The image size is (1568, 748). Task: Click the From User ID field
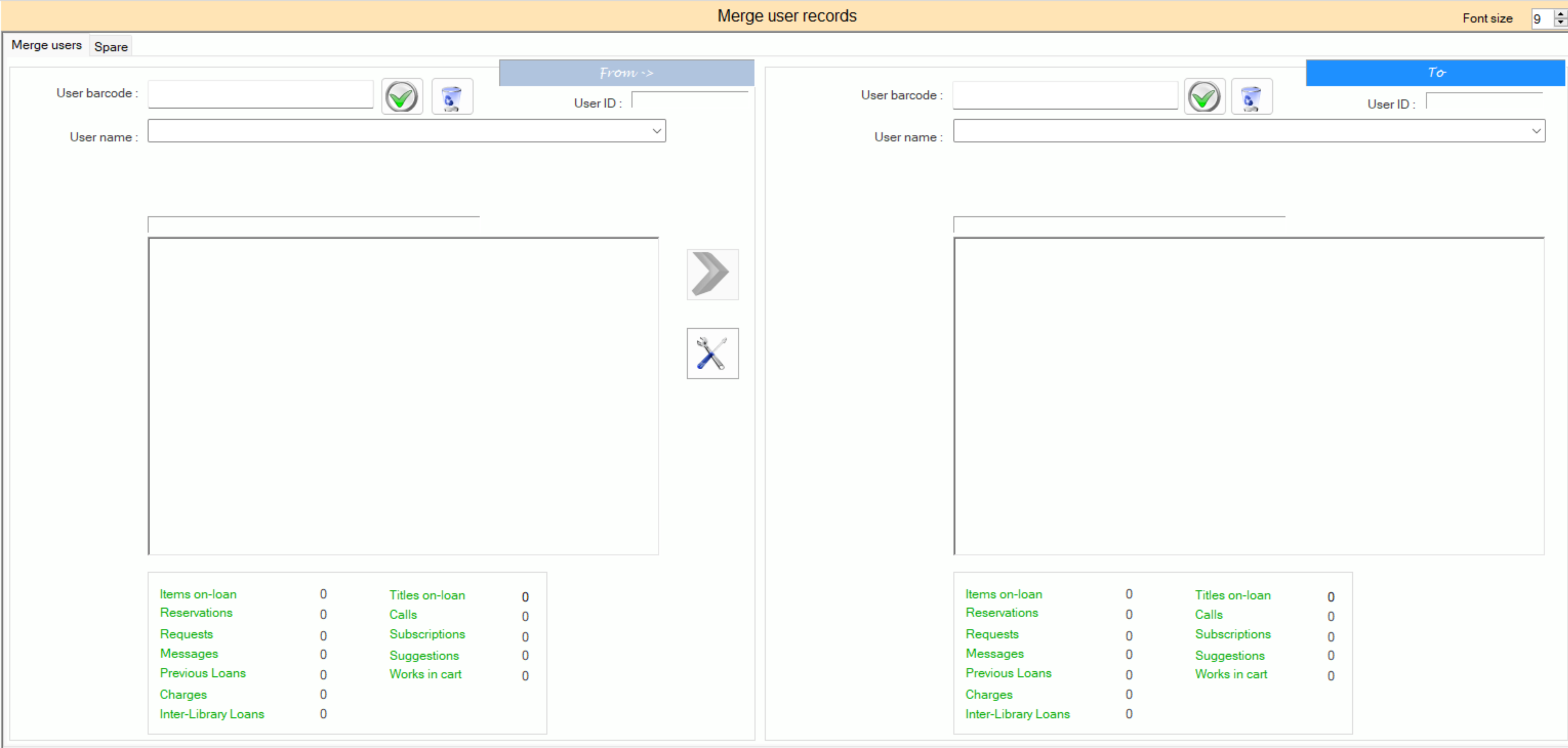tap(690, 101)
